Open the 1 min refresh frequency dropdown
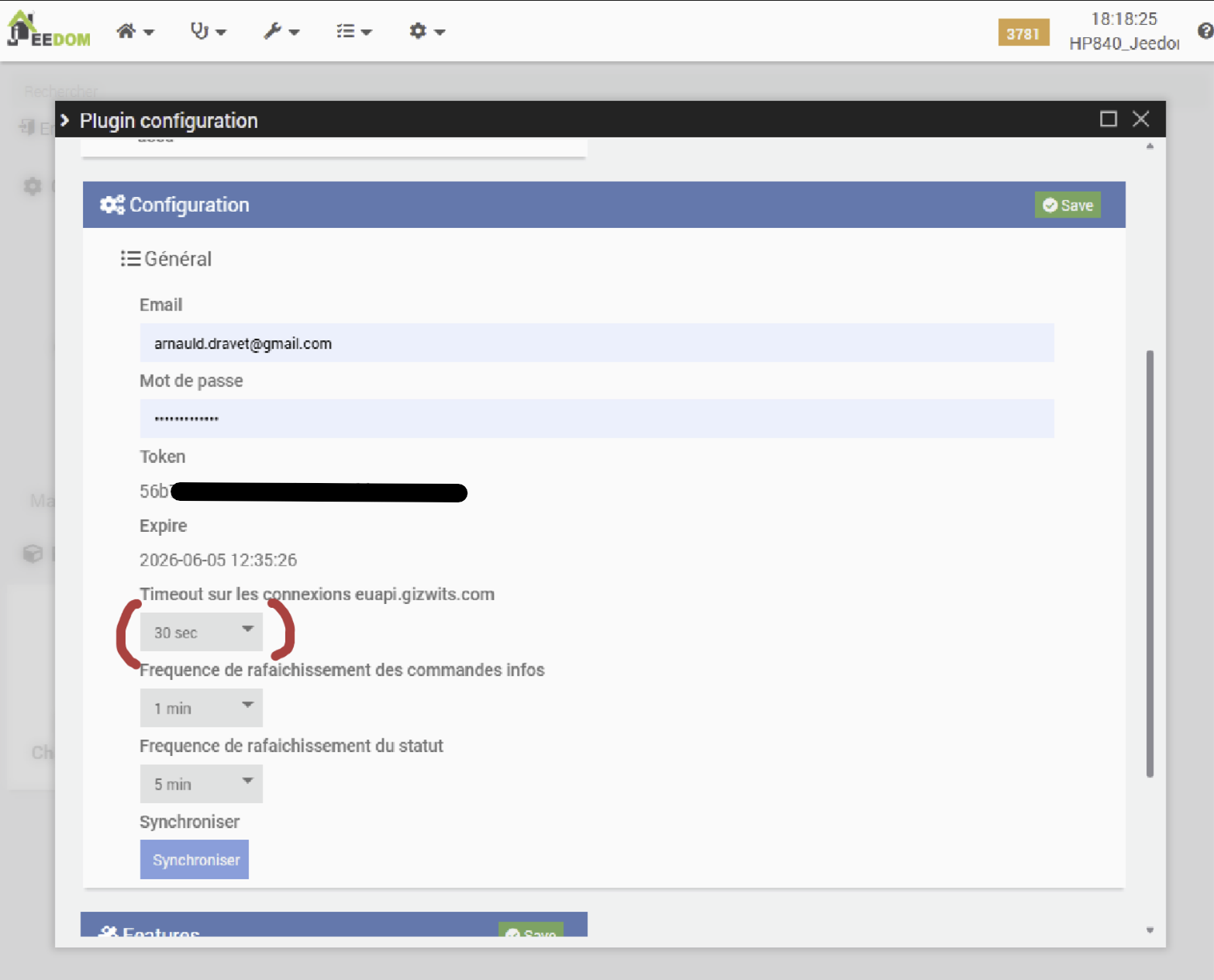The width and height of the screenshot is (1214, 980). (x=202, y=708)
